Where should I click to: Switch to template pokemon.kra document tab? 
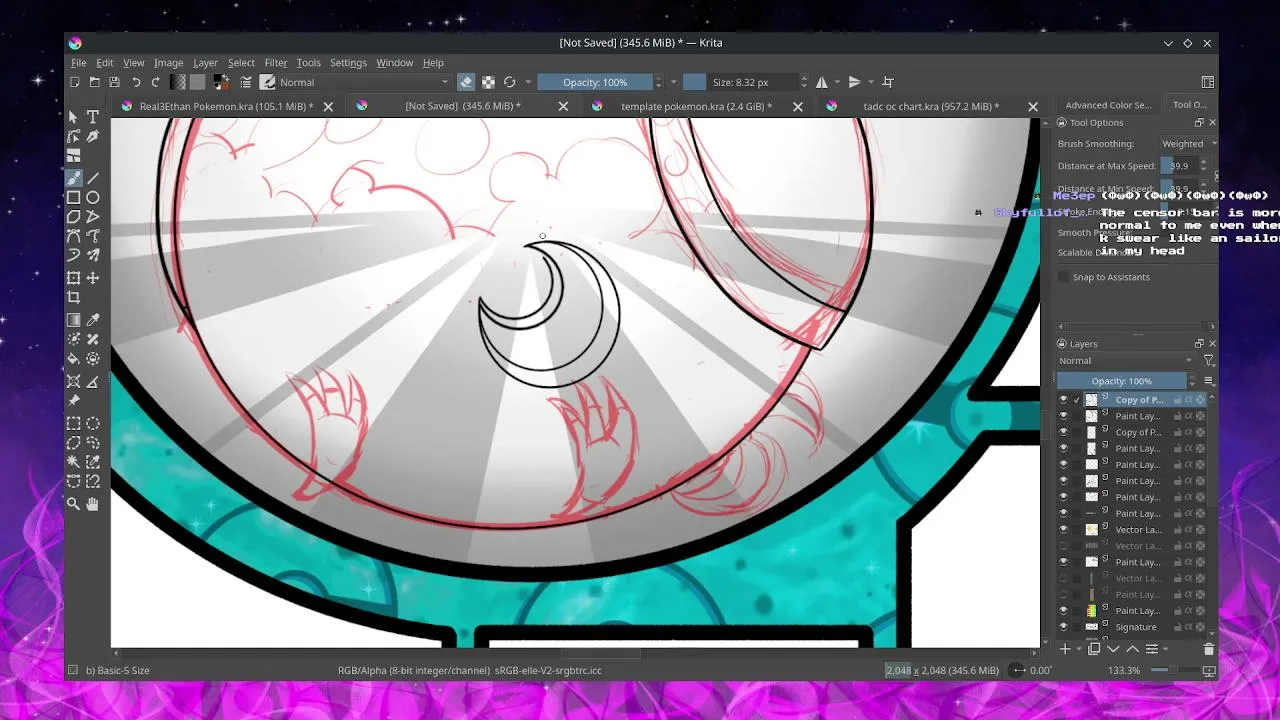click(x=696, y=106)
